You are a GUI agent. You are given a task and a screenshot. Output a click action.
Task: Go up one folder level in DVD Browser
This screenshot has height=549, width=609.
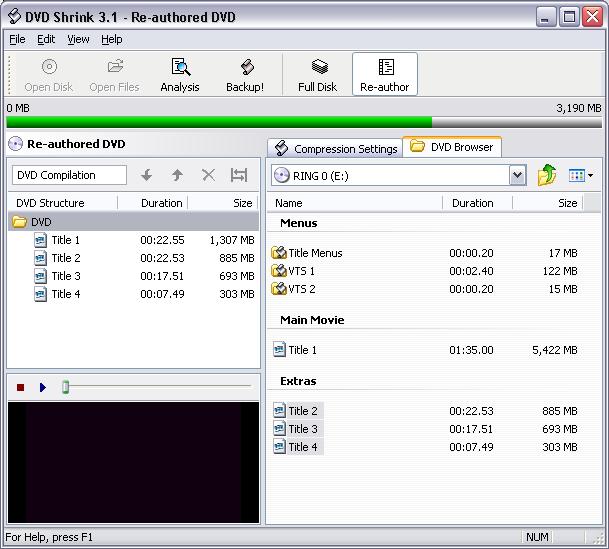547,175
